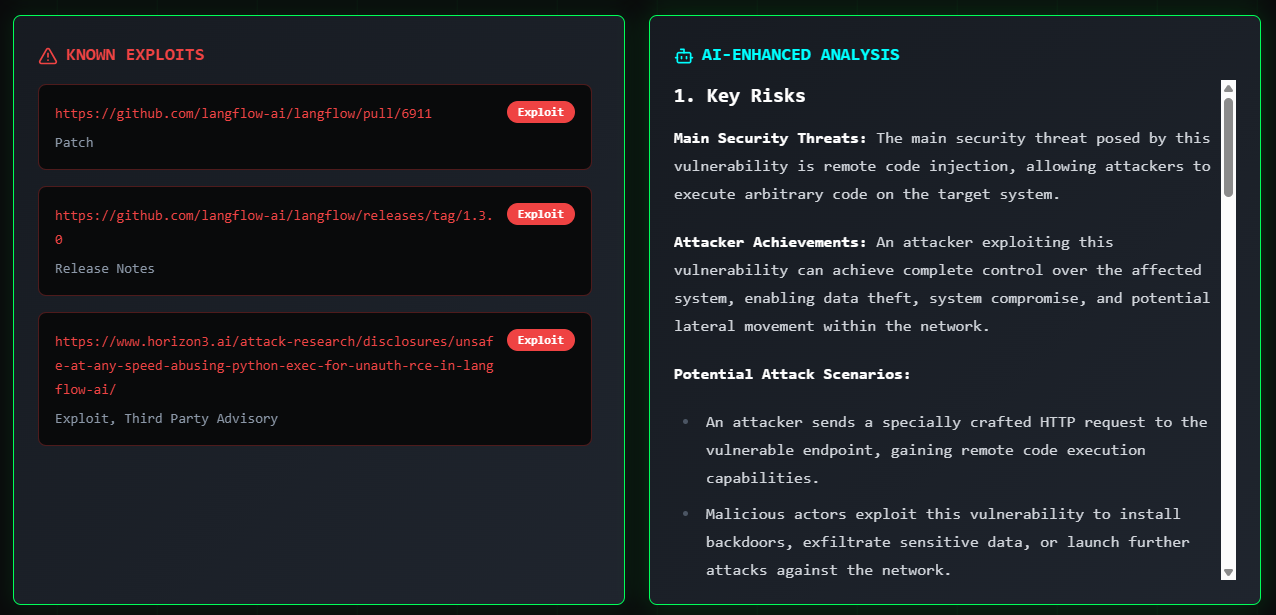Click the "Exploit, Third Party Advisory" label
The width and height of the screenshot is (1276, 615).
(166, 419)
